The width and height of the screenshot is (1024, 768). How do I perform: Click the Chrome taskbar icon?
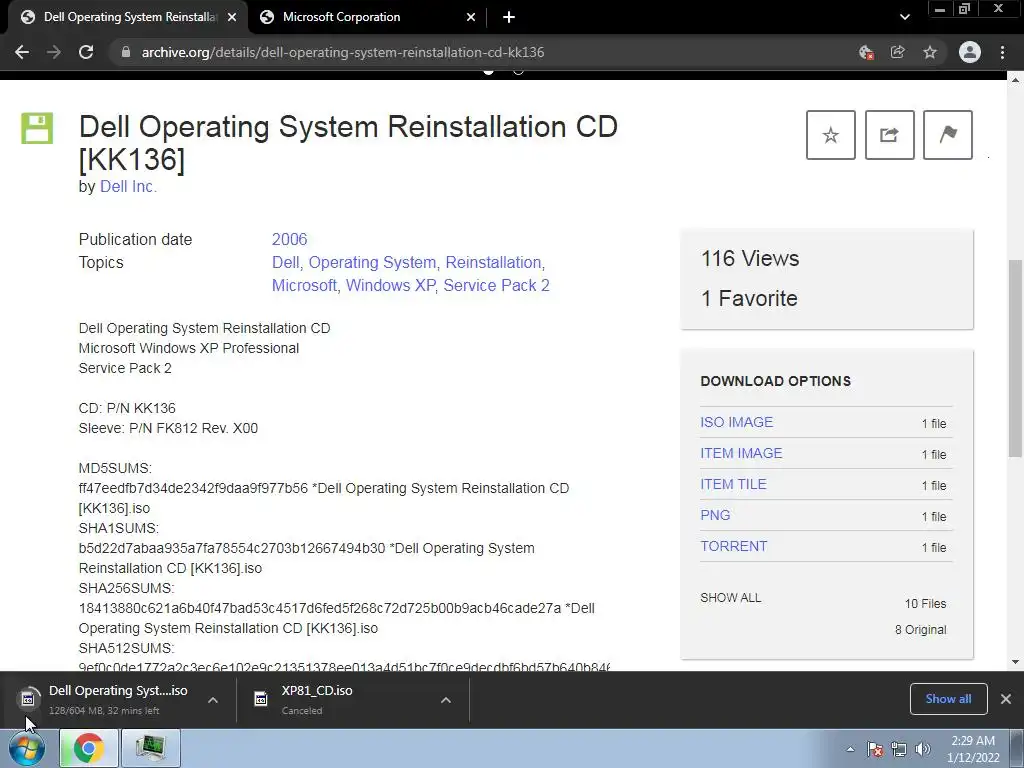point(88,748)
